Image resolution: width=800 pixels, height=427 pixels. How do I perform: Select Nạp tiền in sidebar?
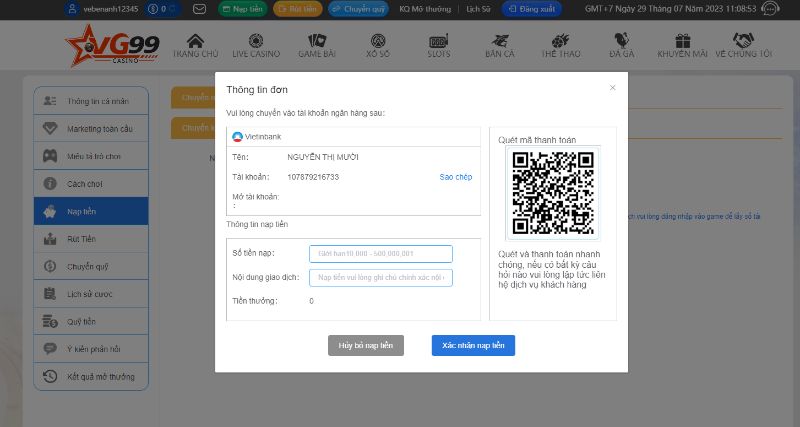91,211
